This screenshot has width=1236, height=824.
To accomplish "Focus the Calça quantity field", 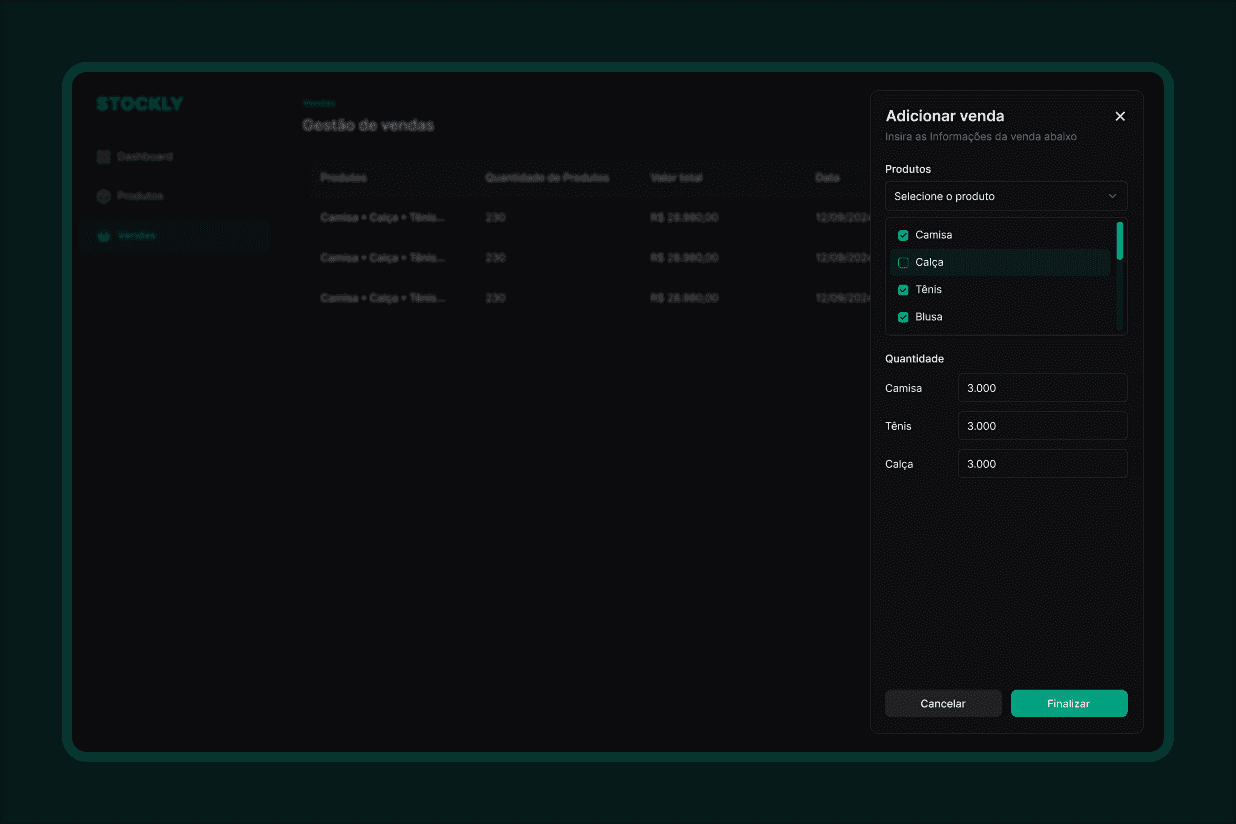I will point(1042,464).
